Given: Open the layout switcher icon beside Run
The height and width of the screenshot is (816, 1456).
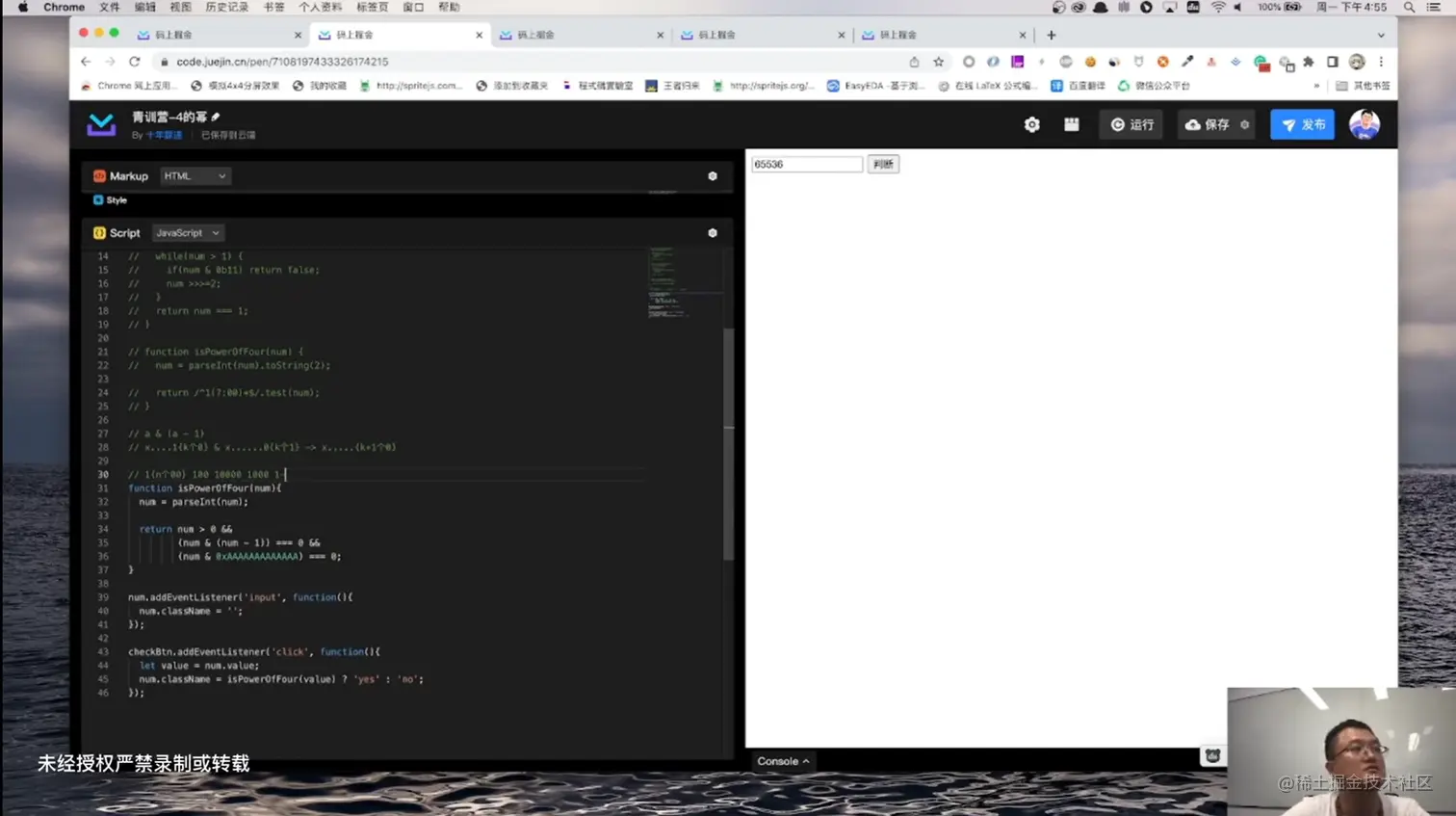Looking at the screenshot, I should [1071, 124].
